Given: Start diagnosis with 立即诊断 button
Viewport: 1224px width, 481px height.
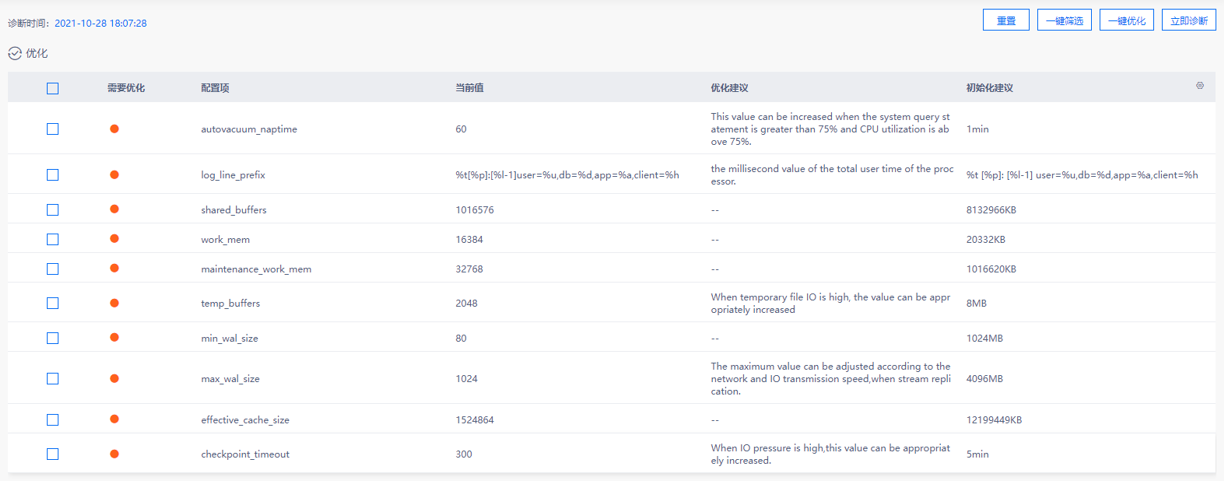Looking at the screenshot, I should 1188,21.
